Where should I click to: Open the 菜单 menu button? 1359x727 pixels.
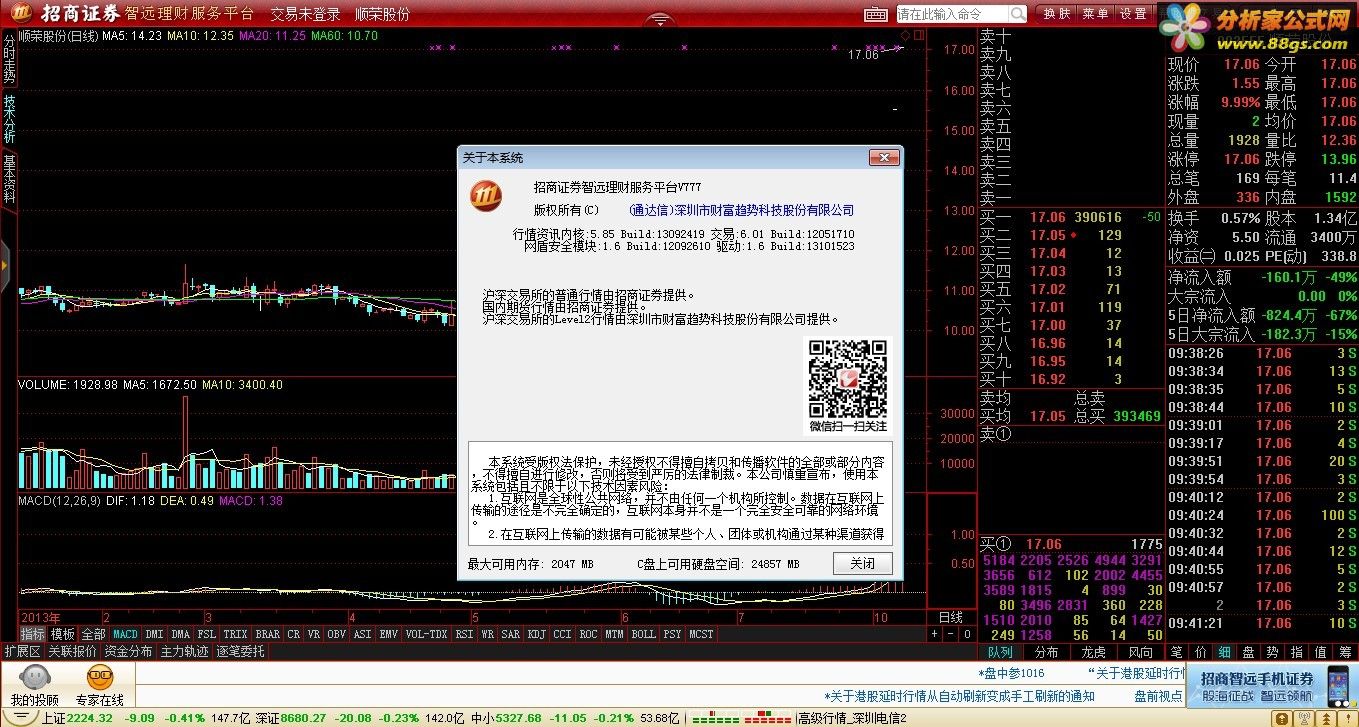click(1095, 14)
